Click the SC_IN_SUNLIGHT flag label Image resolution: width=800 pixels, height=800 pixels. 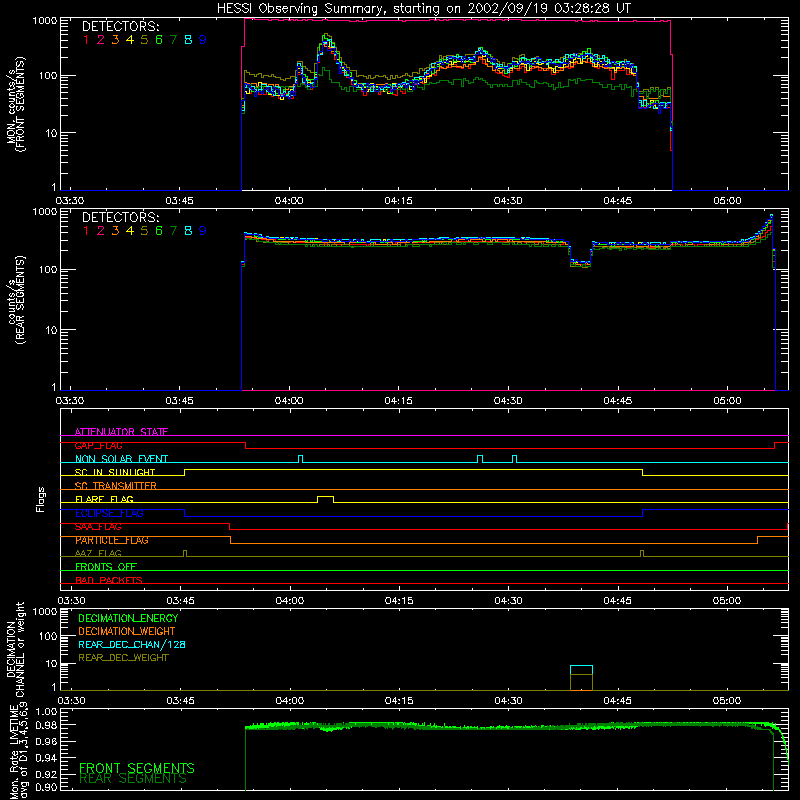click(115, 472)
